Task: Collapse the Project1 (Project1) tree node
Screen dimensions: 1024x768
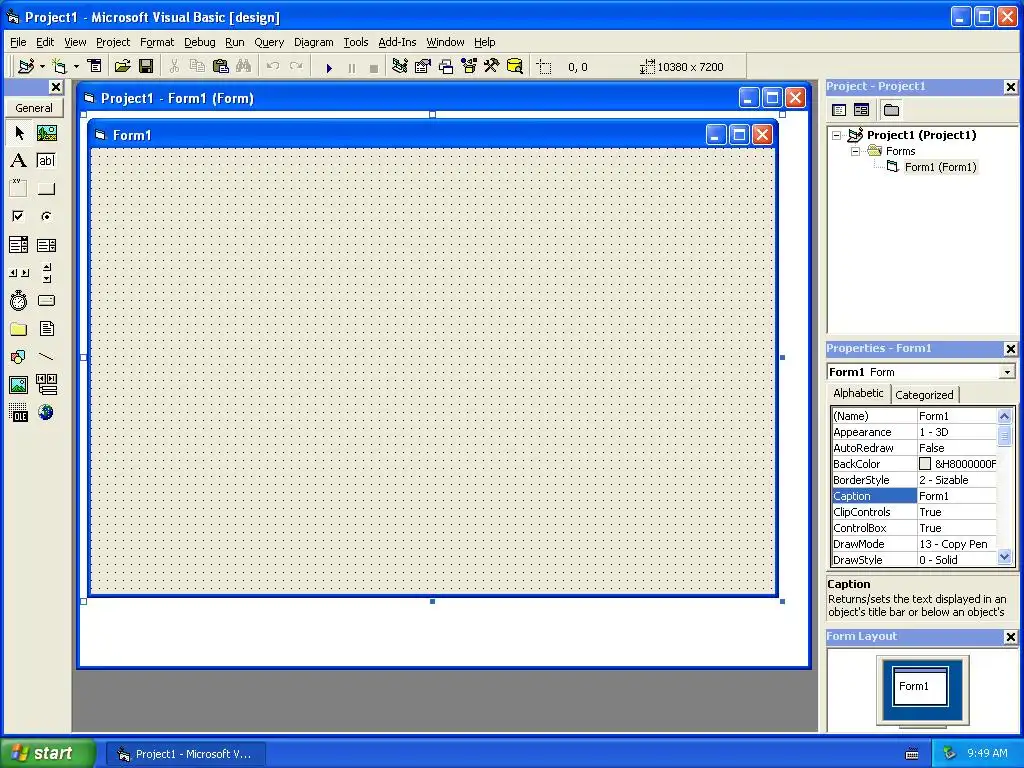Action: click(x=837, y=135)
